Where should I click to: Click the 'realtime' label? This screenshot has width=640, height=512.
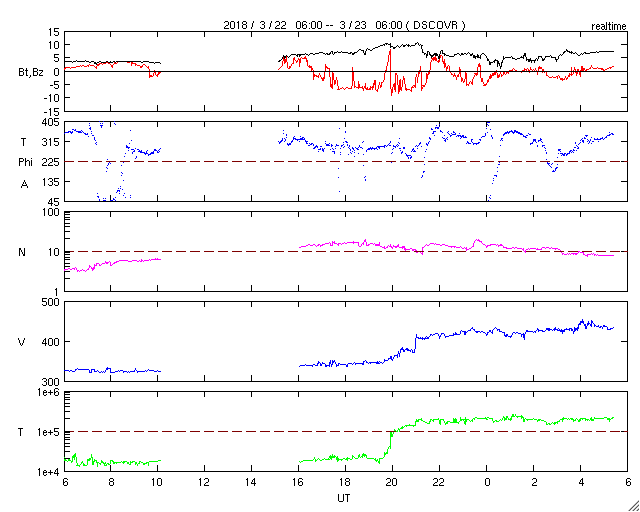[609, 27]
